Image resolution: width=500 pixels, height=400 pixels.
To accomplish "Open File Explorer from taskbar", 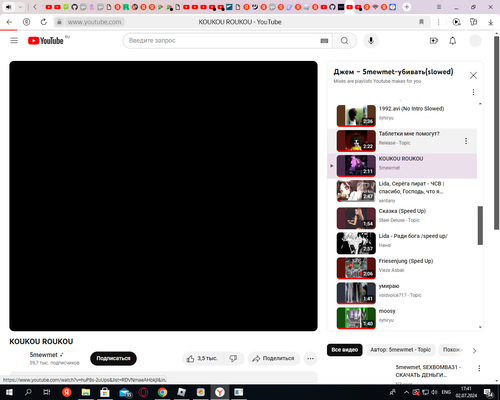I will point(86,392).
